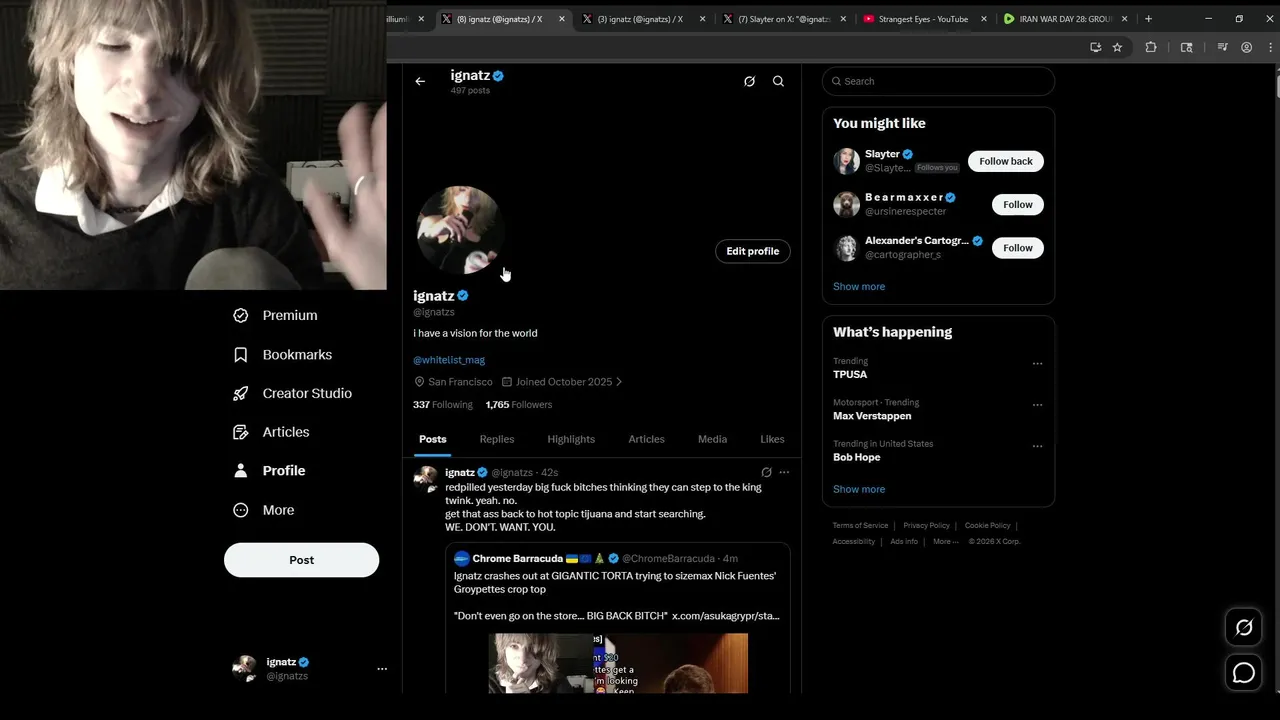1280x720 pixels.
Task: Click the Search input field
Action: coord(938,81)
